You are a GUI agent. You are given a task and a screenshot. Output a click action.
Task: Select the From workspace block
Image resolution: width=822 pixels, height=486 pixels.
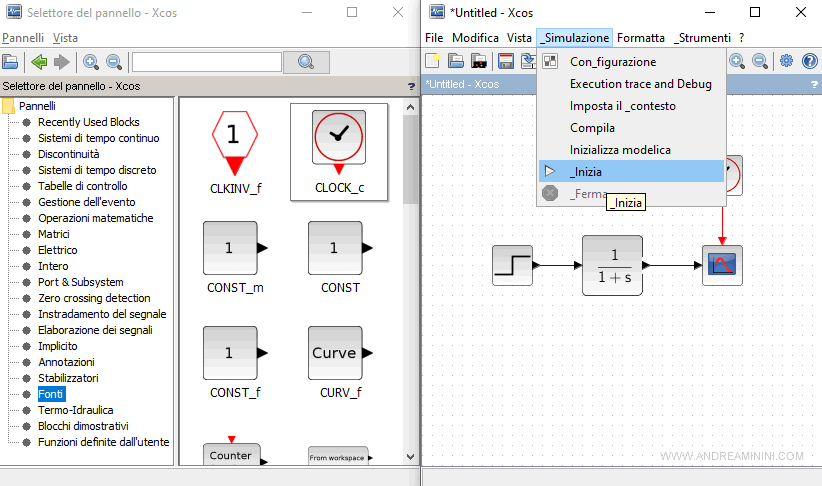pyautogui.click(x=340, y=456)
